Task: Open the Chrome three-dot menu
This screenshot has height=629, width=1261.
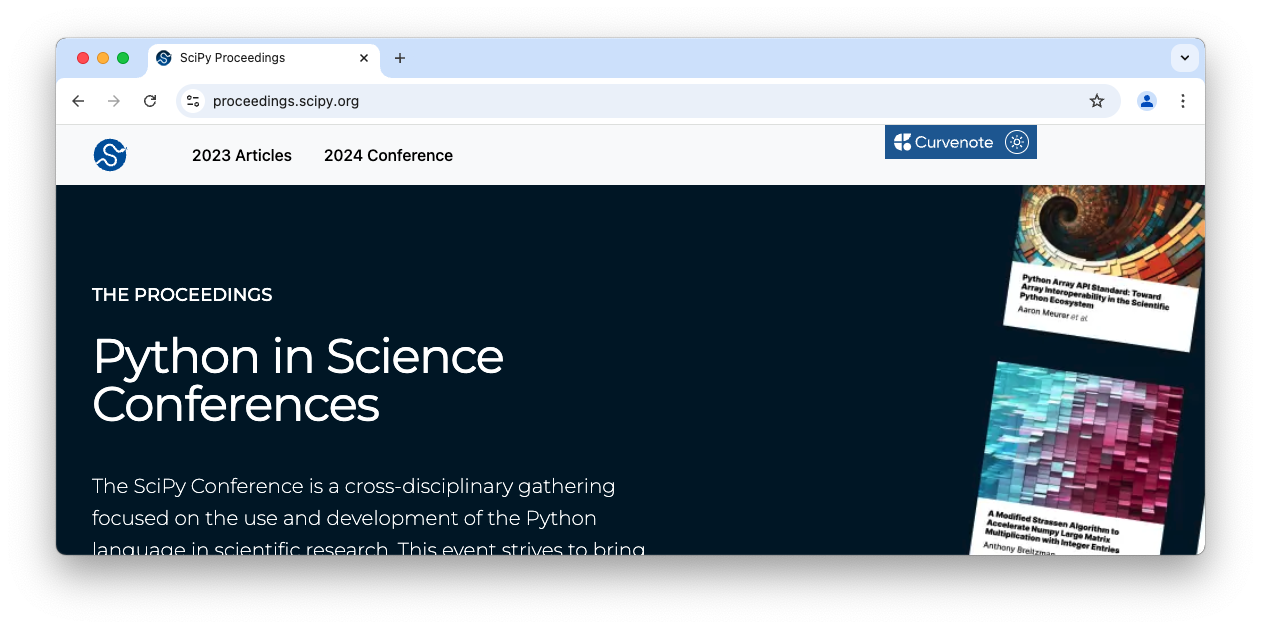Action: click(1183, 101)
